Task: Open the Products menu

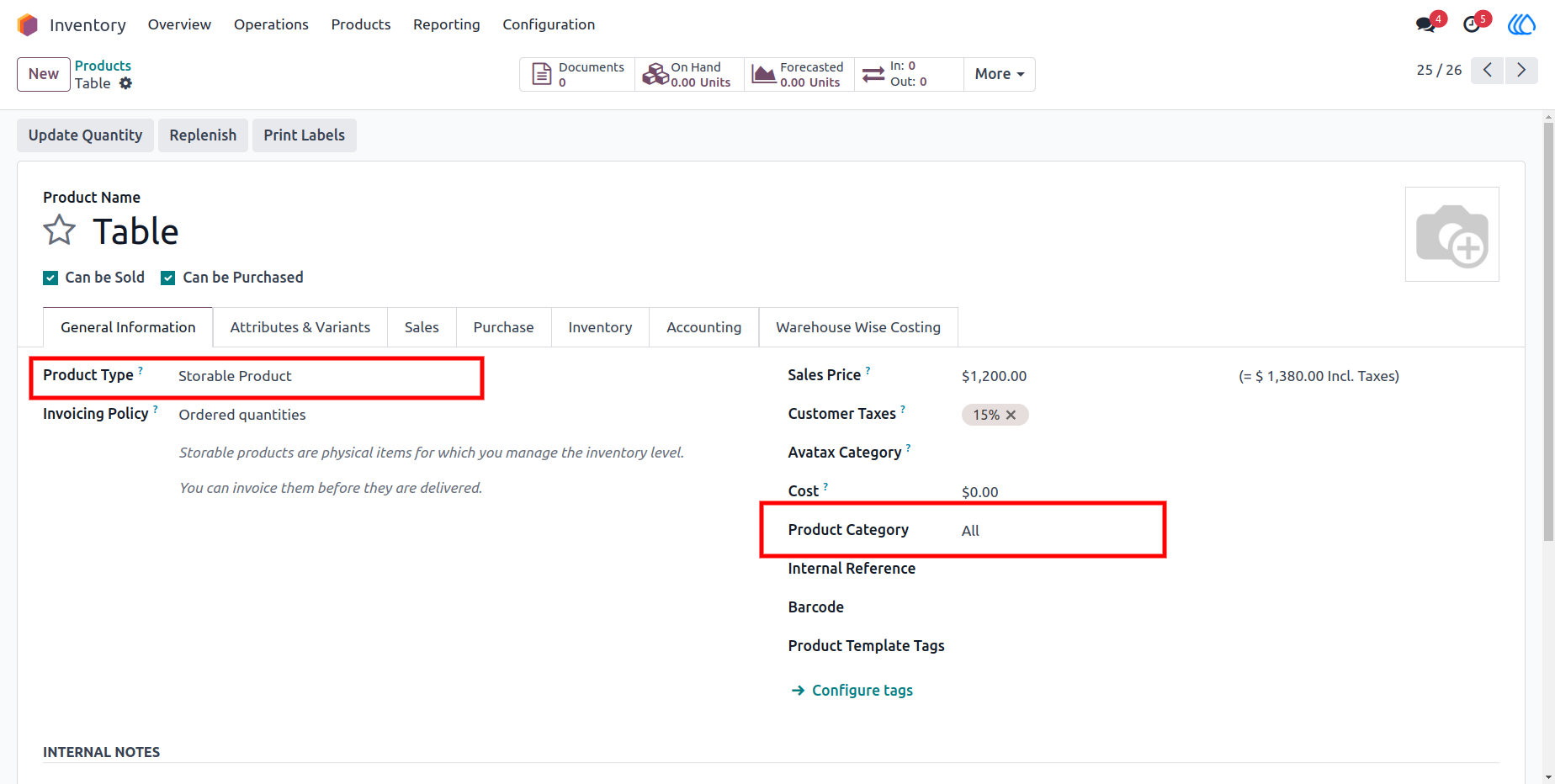Action: (x=361, y=24)
